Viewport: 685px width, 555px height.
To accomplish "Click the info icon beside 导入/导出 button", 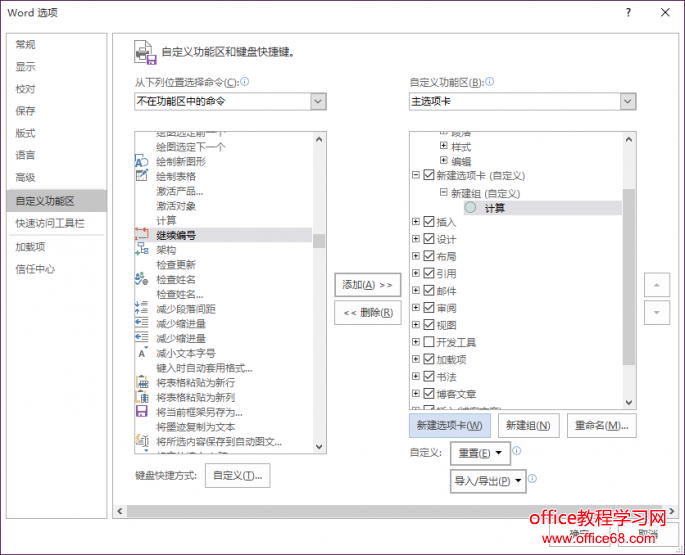I will click(532, 479).
